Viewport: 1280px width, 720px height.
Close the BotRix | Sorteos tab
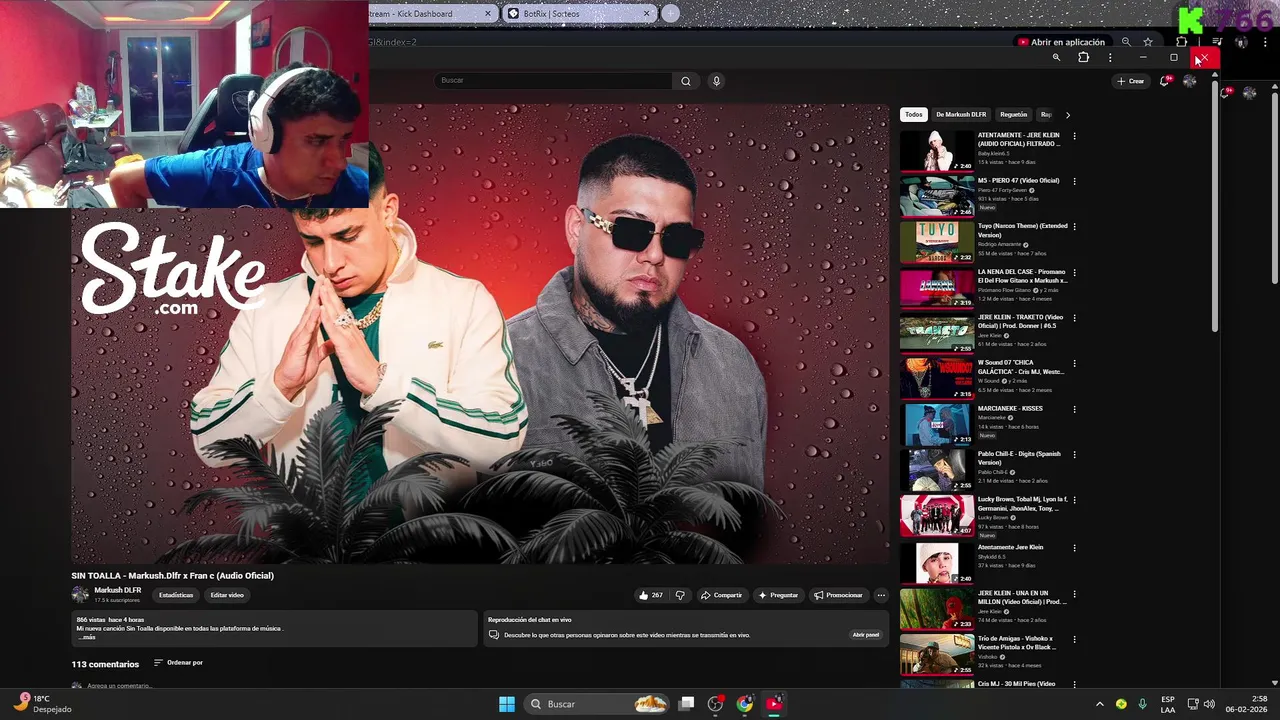point(647,14)
